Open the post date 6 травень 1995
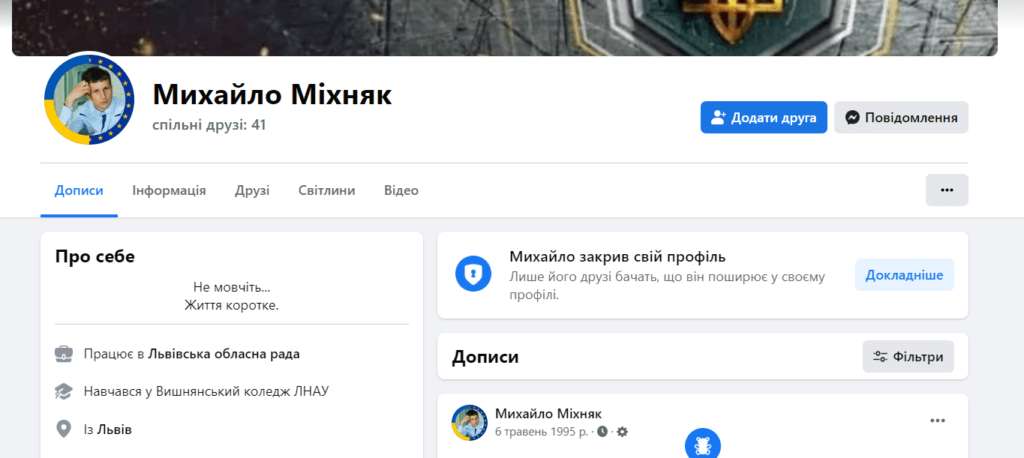This screenshot has width=1024, height=458. (x=541, y=432)
